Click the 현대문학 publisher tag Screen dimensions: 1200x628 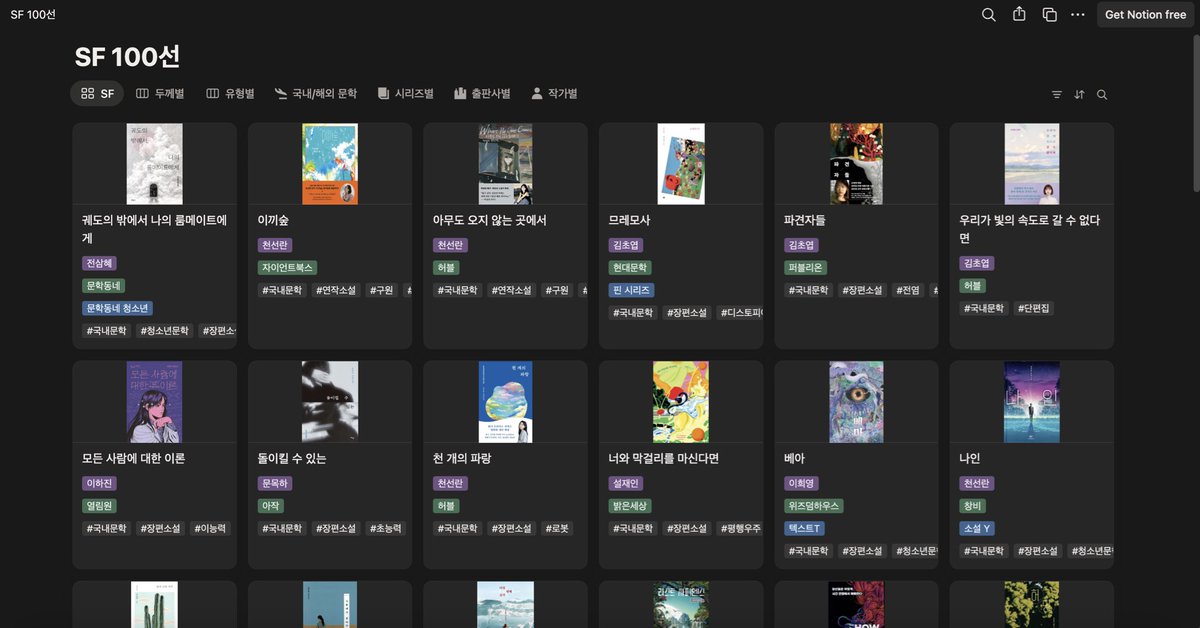pos(630,267)
